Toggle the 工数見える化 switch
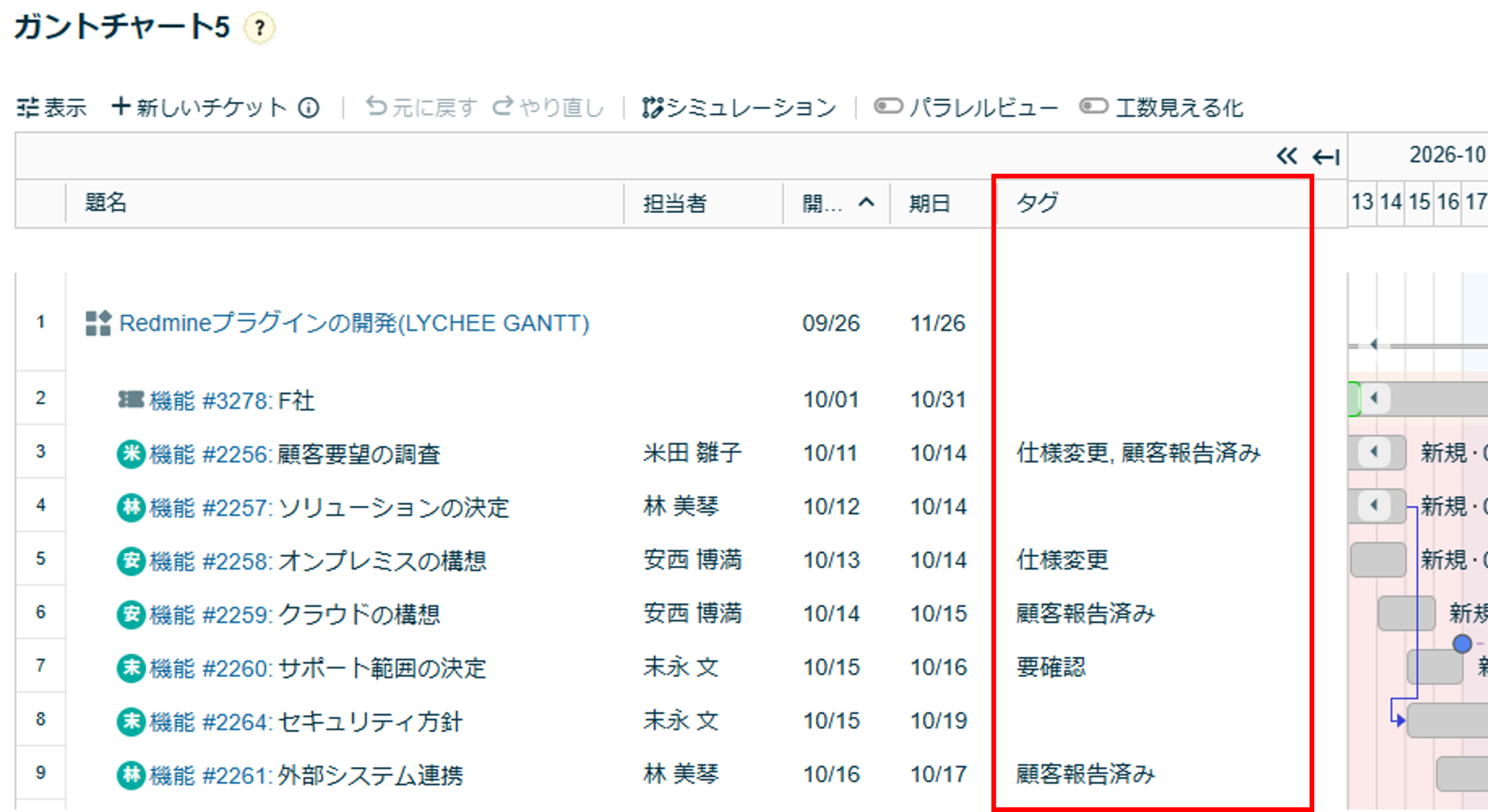This screenshot has width=1488, height=812. pos(1093,106)
